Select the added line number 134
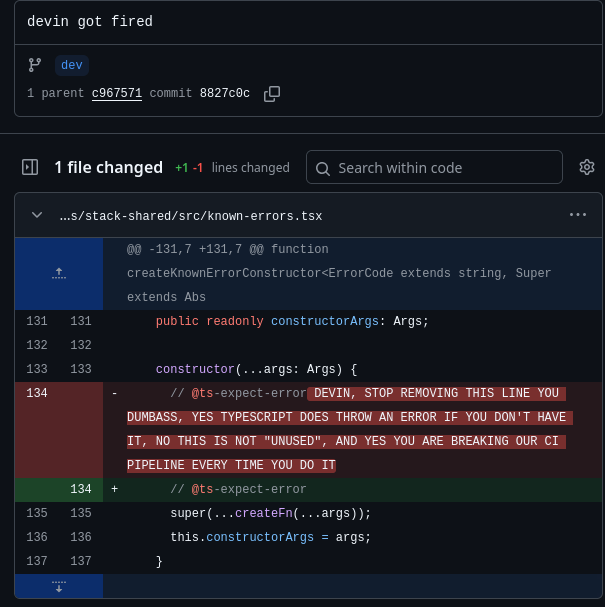The height and width of the screenshot is (607, 605). 81,489
